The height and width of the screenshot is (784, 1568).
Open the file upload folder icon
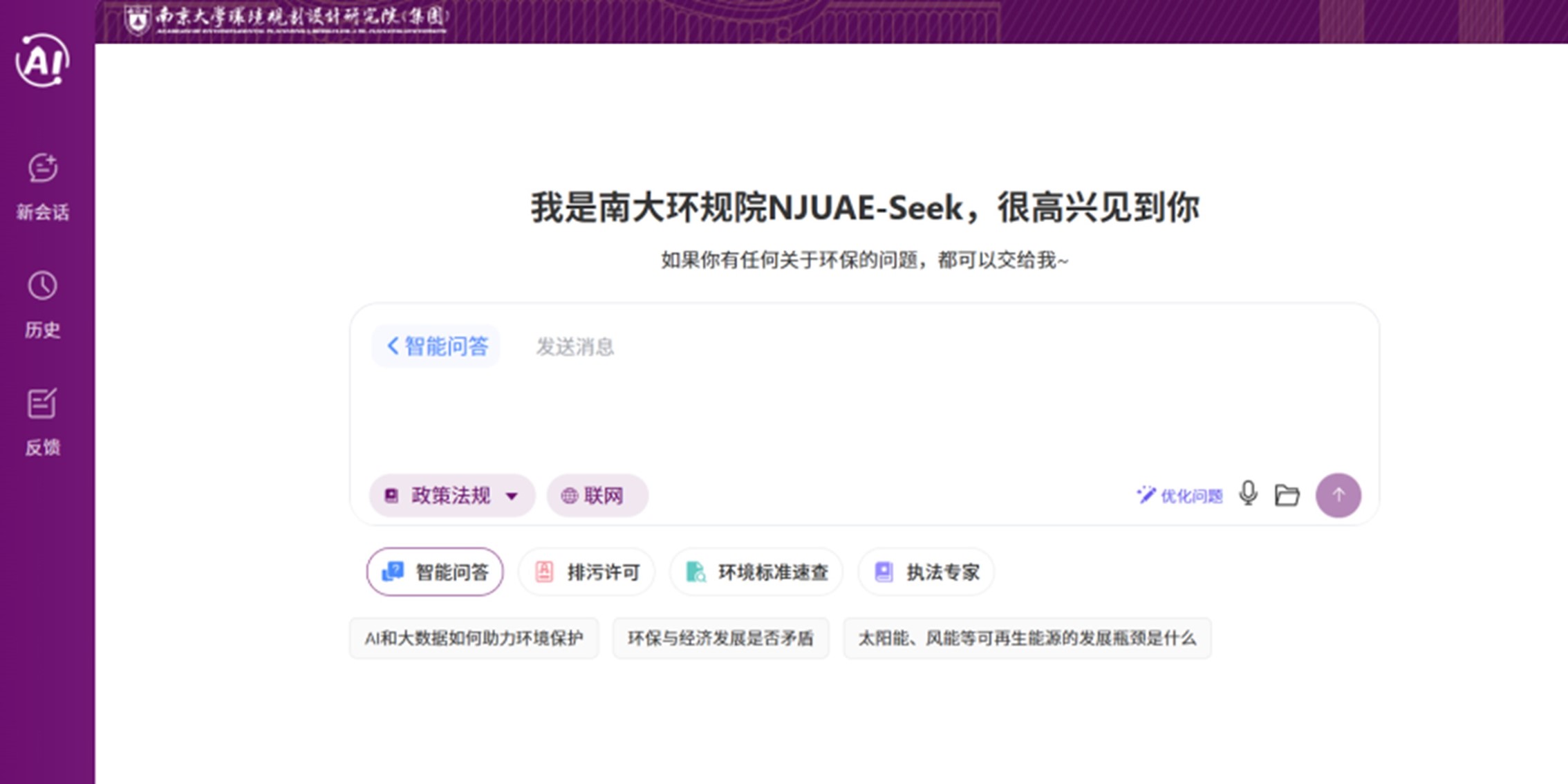(1287, 495)
